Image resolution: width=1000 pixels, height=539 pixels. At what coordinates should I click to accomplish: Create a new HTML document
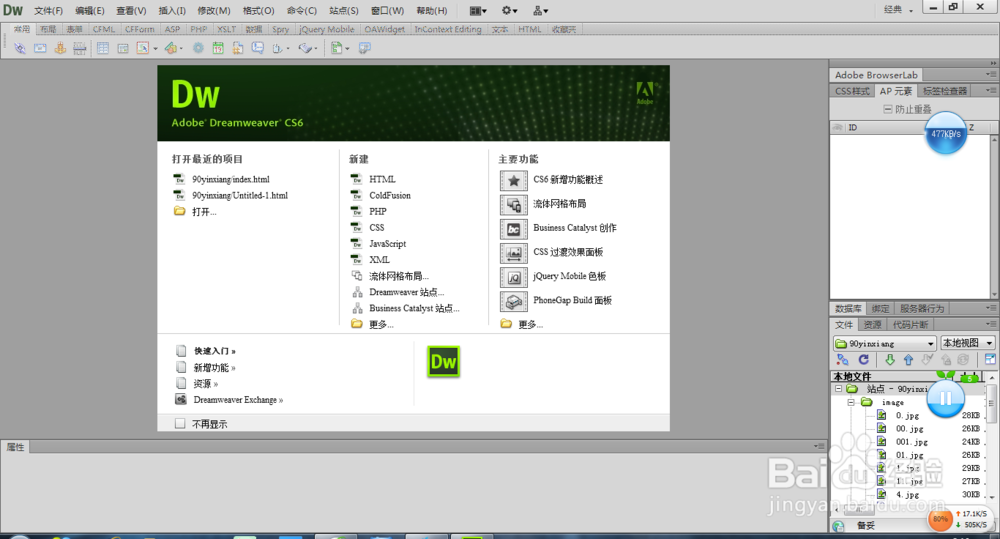pos(382,179)
